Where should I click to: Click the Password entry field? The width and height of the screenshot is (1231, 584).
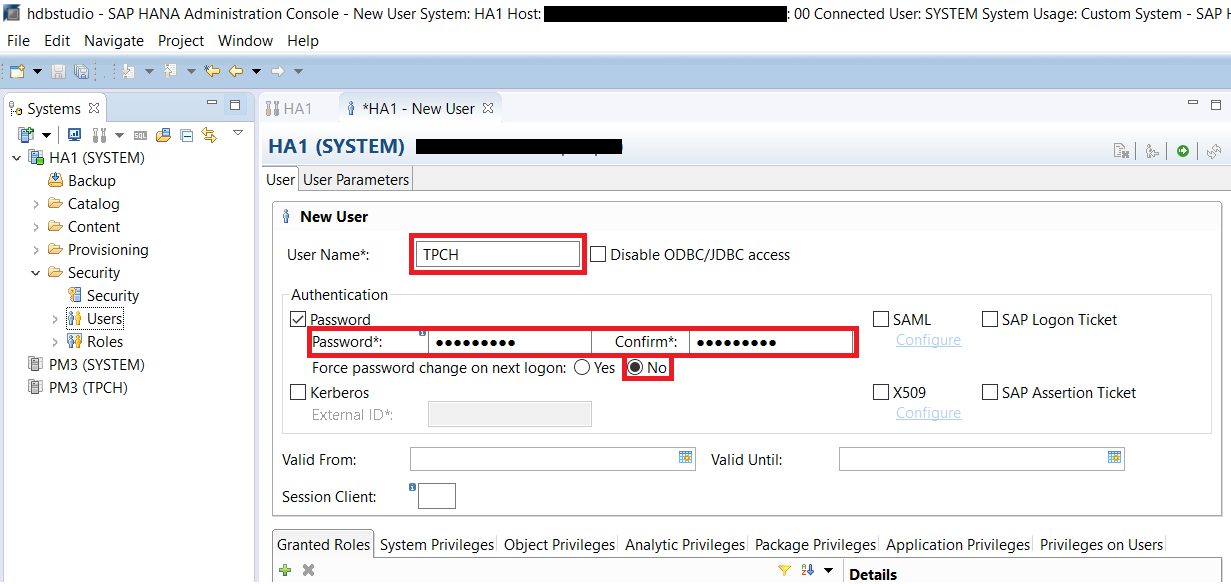pyautogui.click(x=510, y=342)
